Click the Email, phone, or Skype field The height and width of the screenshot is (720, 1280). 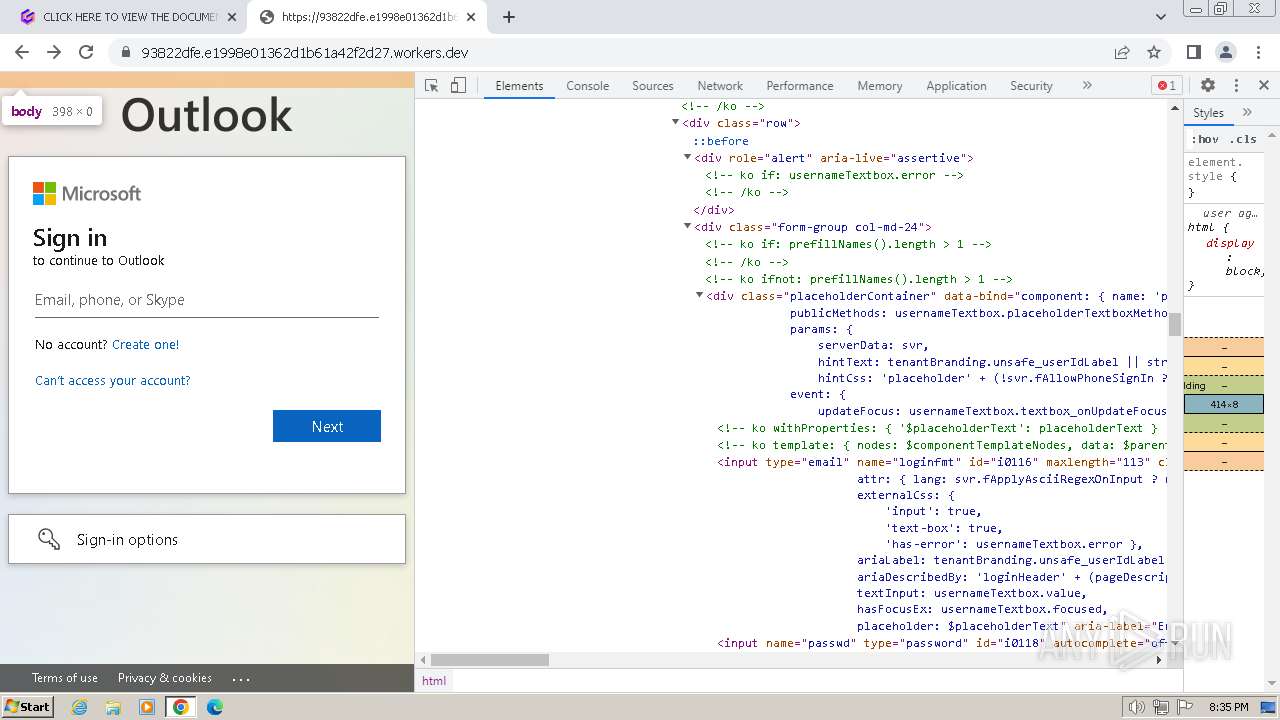(207, 300)
